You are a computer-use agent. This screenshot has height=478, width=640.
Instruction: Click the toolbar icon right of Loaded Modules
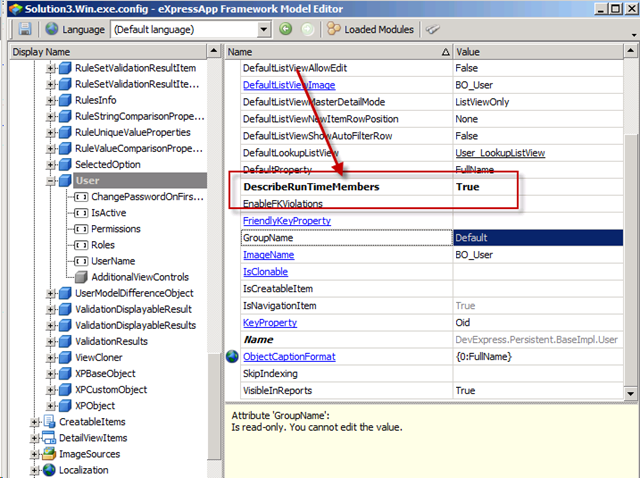433,29
